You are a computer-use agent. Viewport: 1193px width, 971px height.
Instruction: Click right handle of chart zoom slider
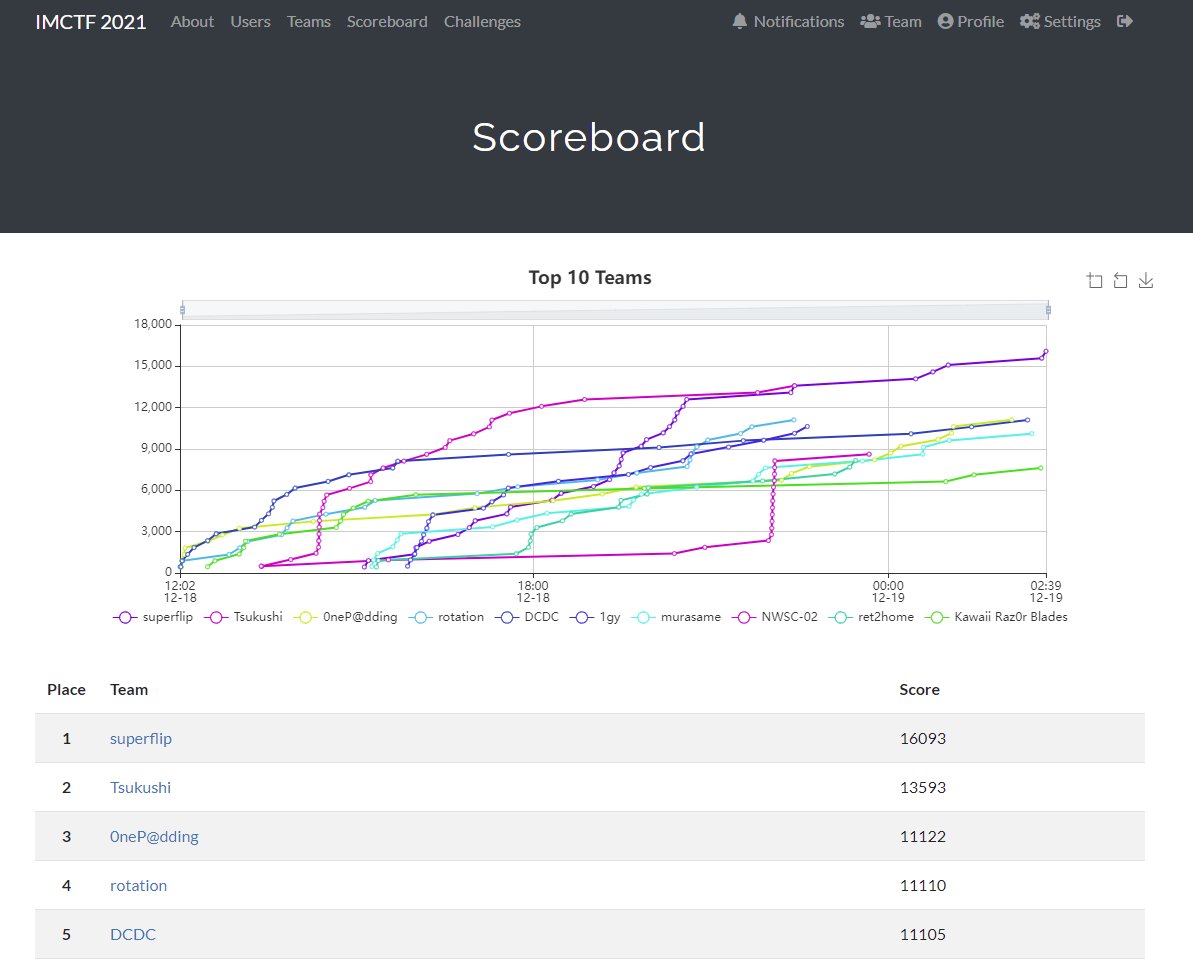click(1048, 310)
